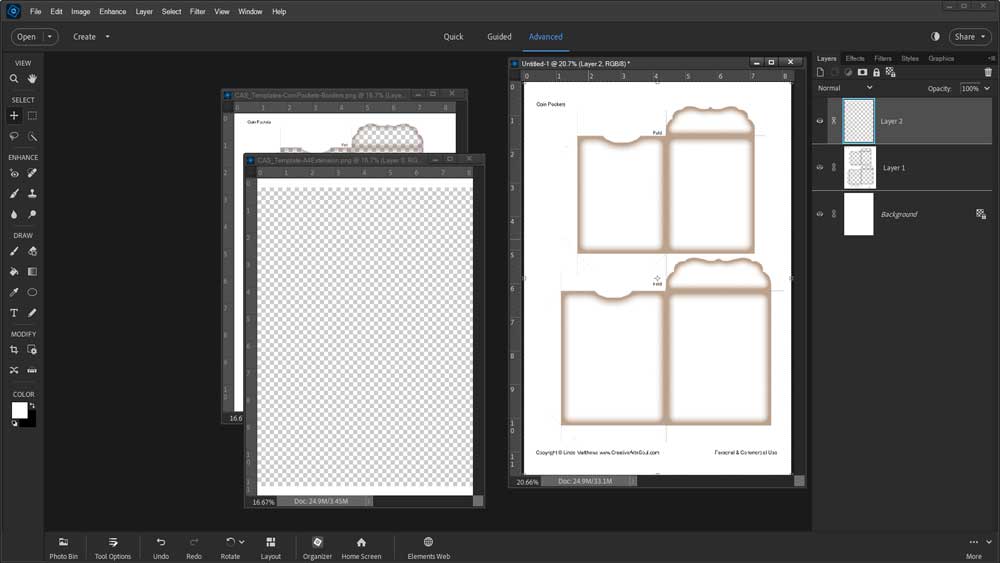This screenshot has height=563, width=1000.
Task: Switch to the Effects panel tab
Action: pyautogui.click(x=855, y=59)
